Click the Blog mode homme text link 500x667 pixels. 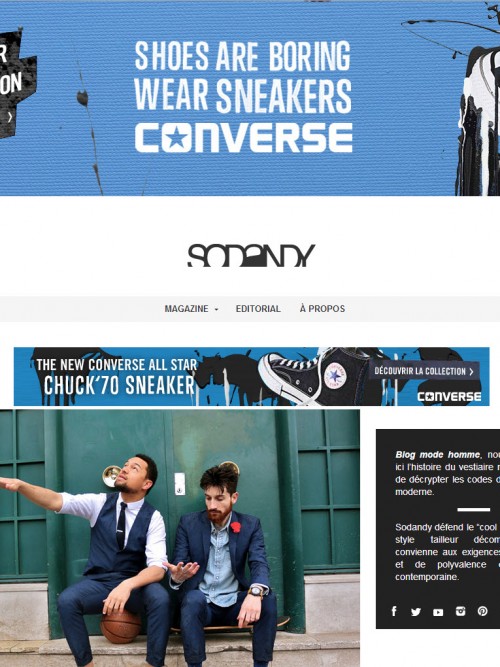point(437,455)
